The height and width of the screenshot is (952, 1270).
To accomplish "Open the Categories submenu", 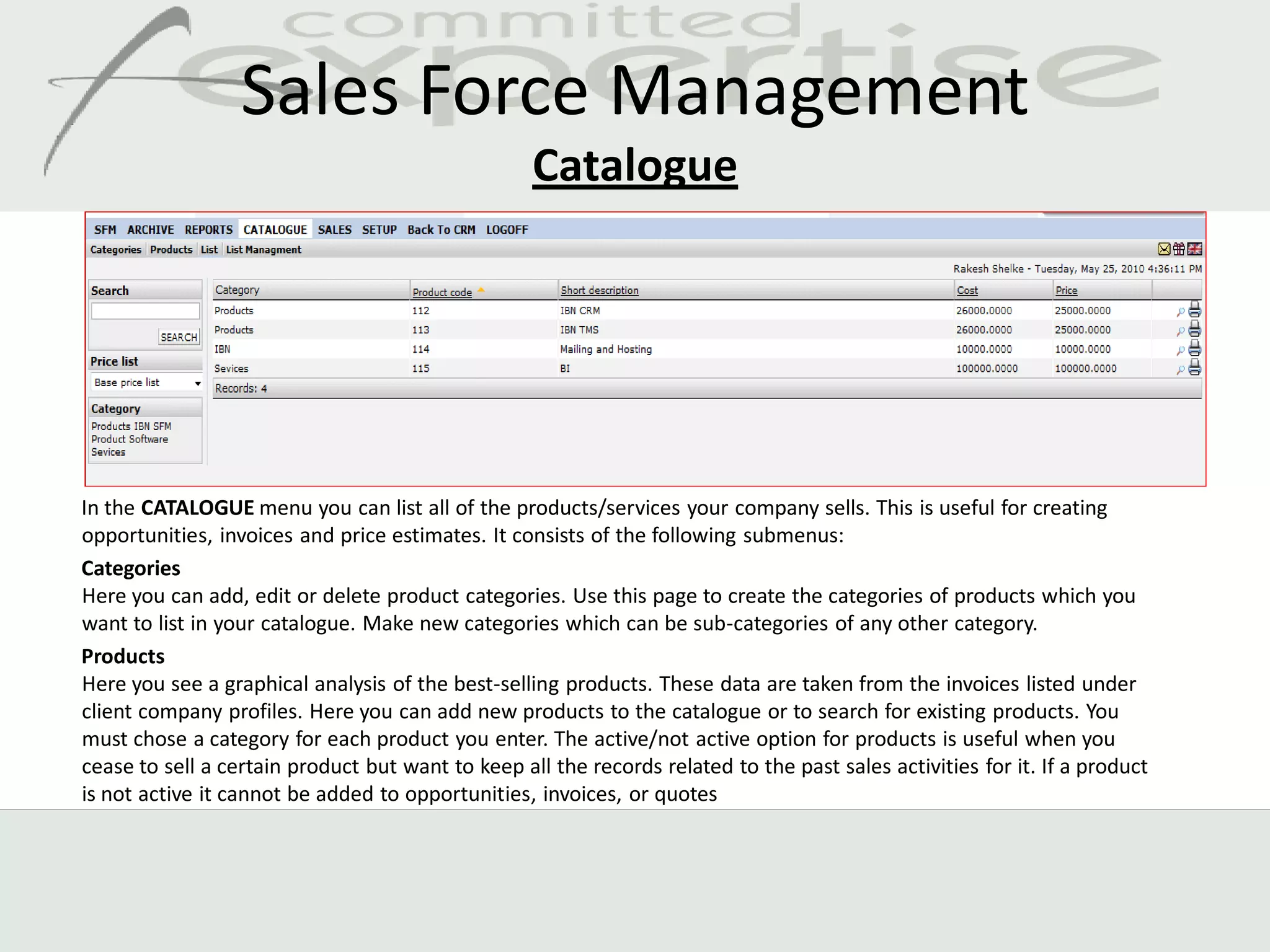I will point(116,250).
